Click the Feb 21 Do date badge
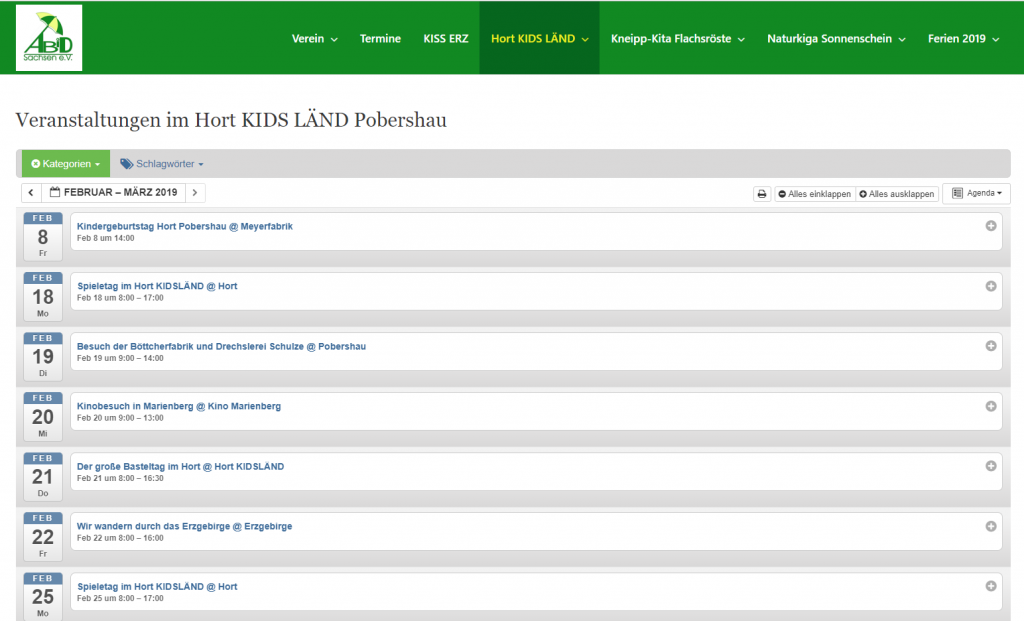Screen dimensions: 1024x621 tap(42, 477)
